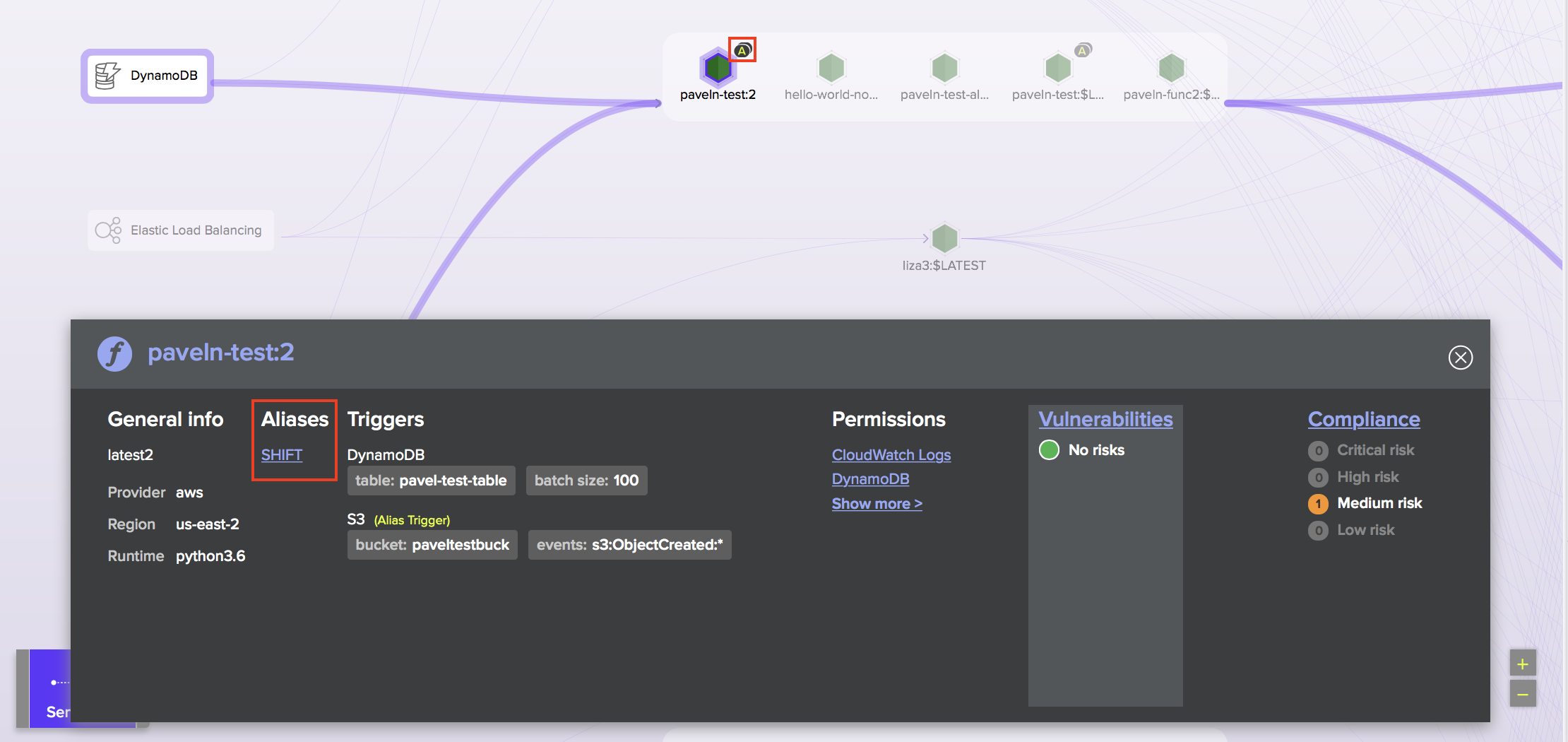Click the us-east-2 region value
This screenshot has width=1568, height=742.
point(208,524)
